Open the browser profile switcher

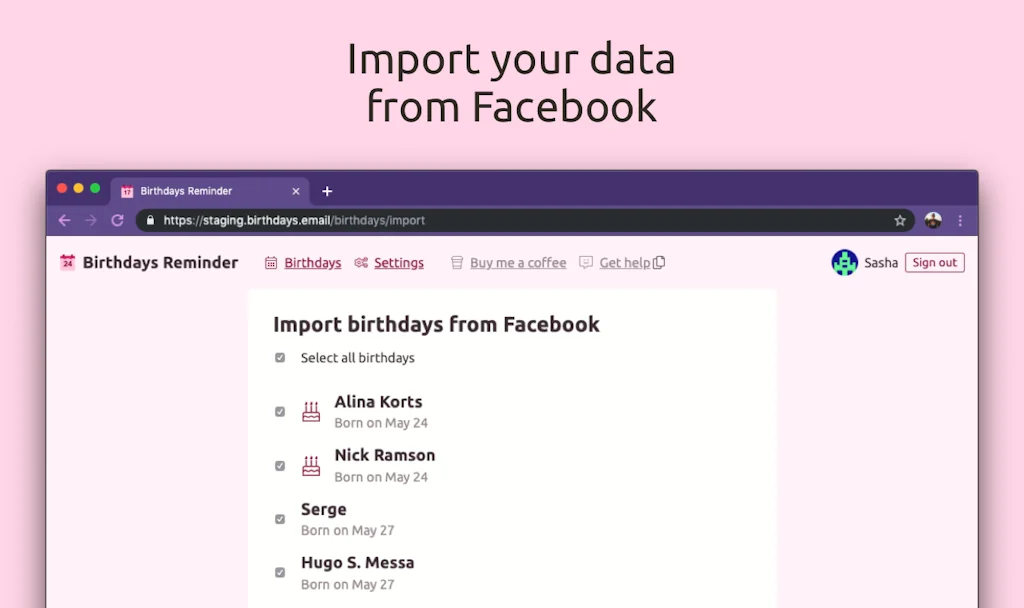click(932, 220)
